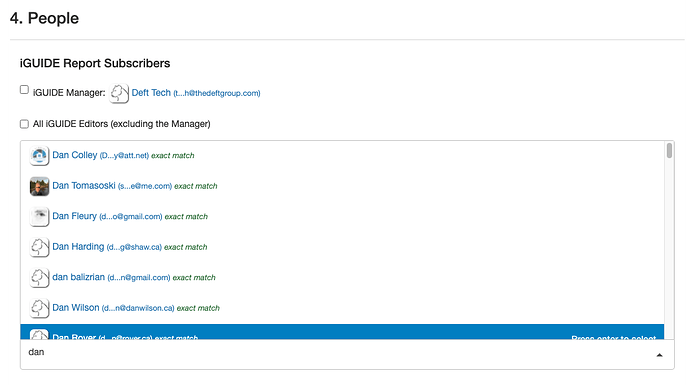Image resolution: width=690 pixels, height=385 pixels.
Task: Choose dan balizrian from results
Action: 342,278
